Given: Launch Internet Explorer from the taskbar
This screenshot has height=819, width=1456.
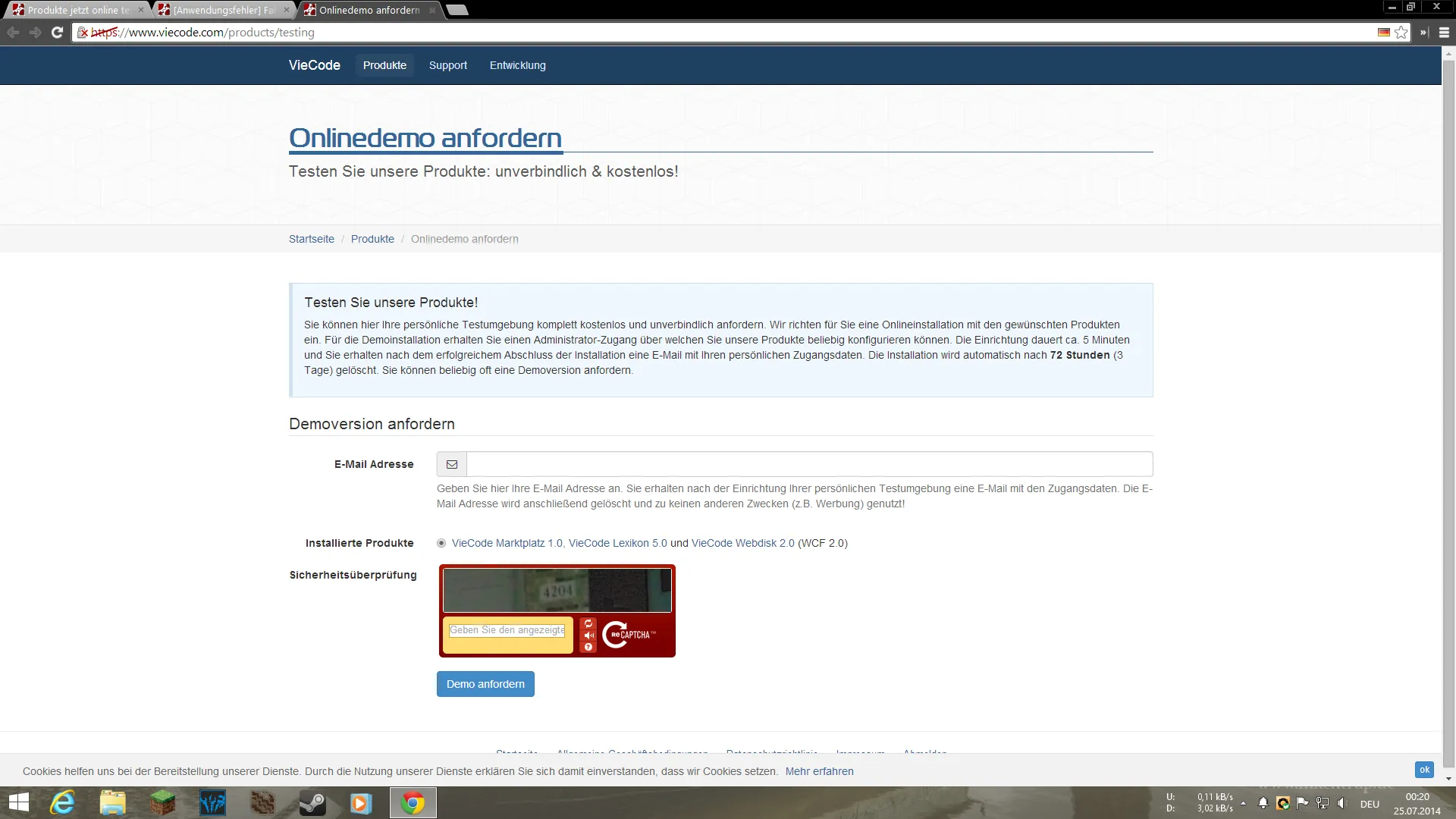Looking at the screenshot, I should (62, 802).
